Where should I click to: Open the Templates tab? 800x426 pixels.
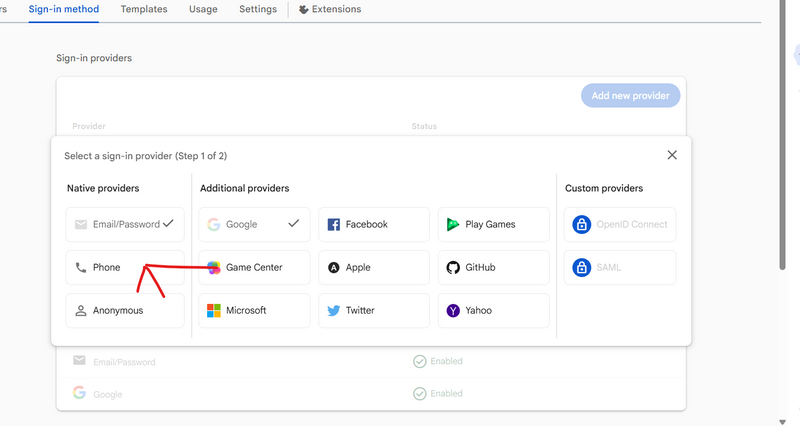click(x=144, y=9)
